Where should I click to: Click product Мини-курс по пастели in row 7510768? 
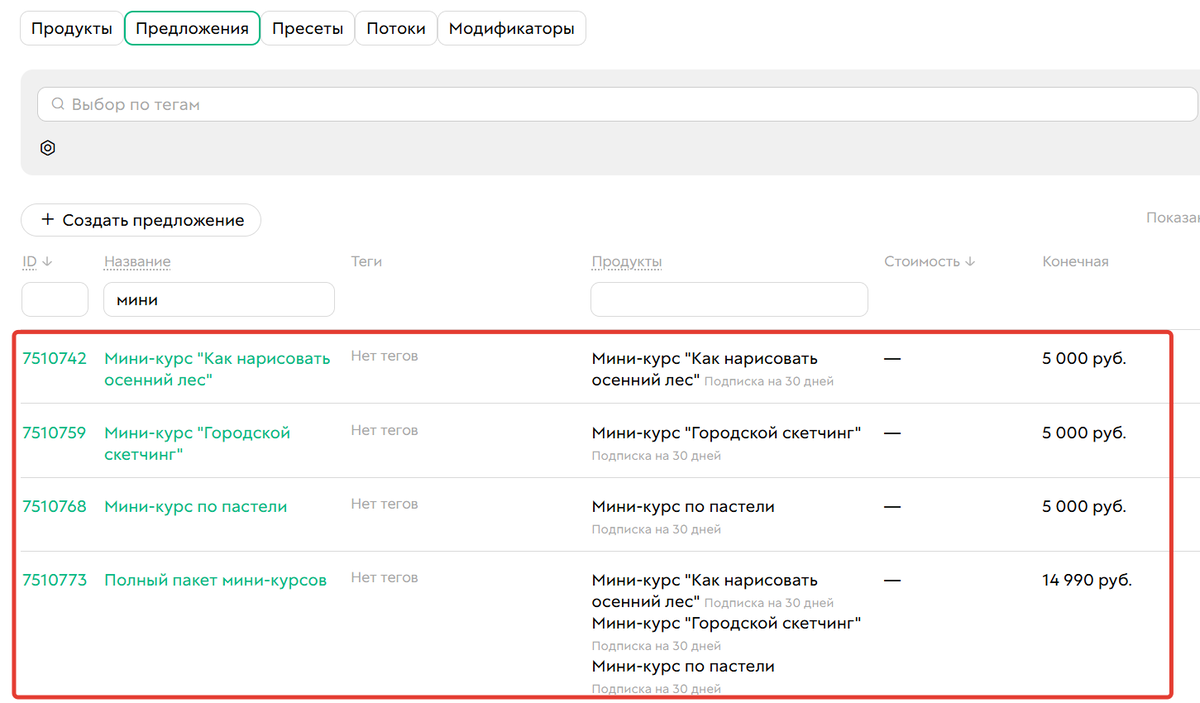683,507
